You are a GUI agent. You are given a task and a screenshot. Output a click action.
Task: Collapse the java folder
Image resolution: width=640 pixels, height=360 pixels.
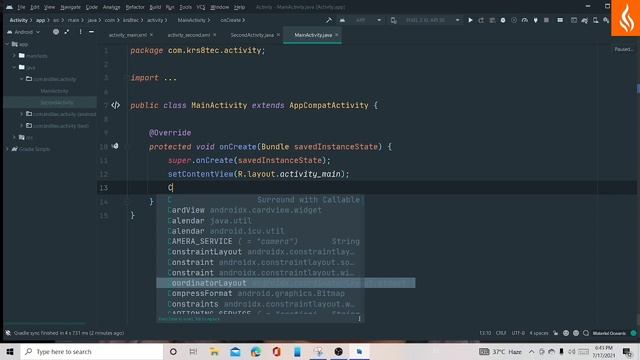tap(15, 67)
